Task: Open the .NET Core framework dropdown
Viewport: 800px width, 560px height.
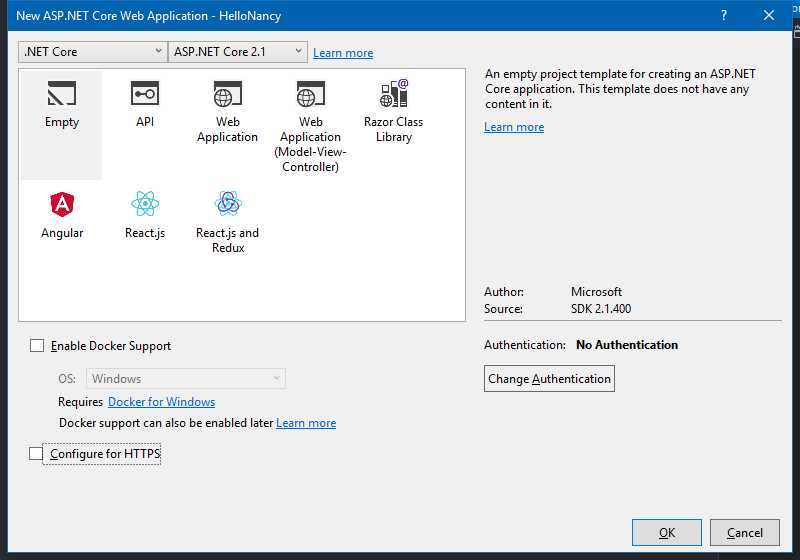Action: pos(92,52)
